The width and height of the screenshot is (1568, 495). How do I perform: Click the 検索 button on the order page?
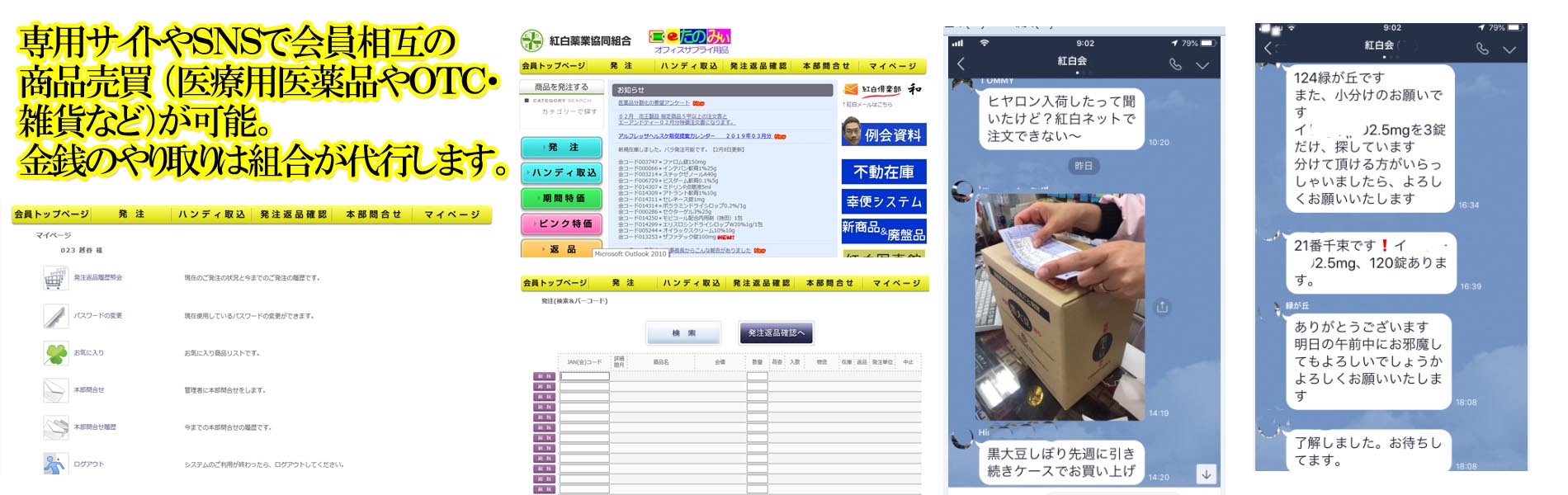pyautogui.click(x=683, y=332)
